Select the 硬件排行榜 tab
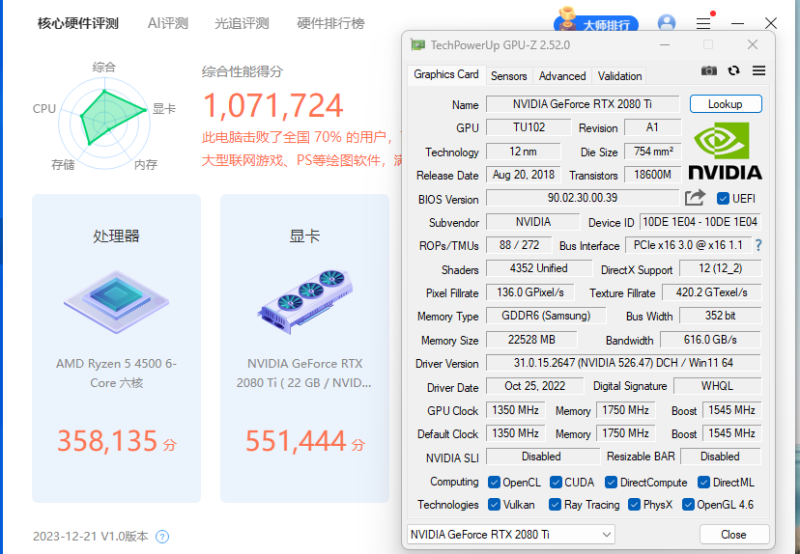Screen dimensions: 800x554 pos(331,23)
